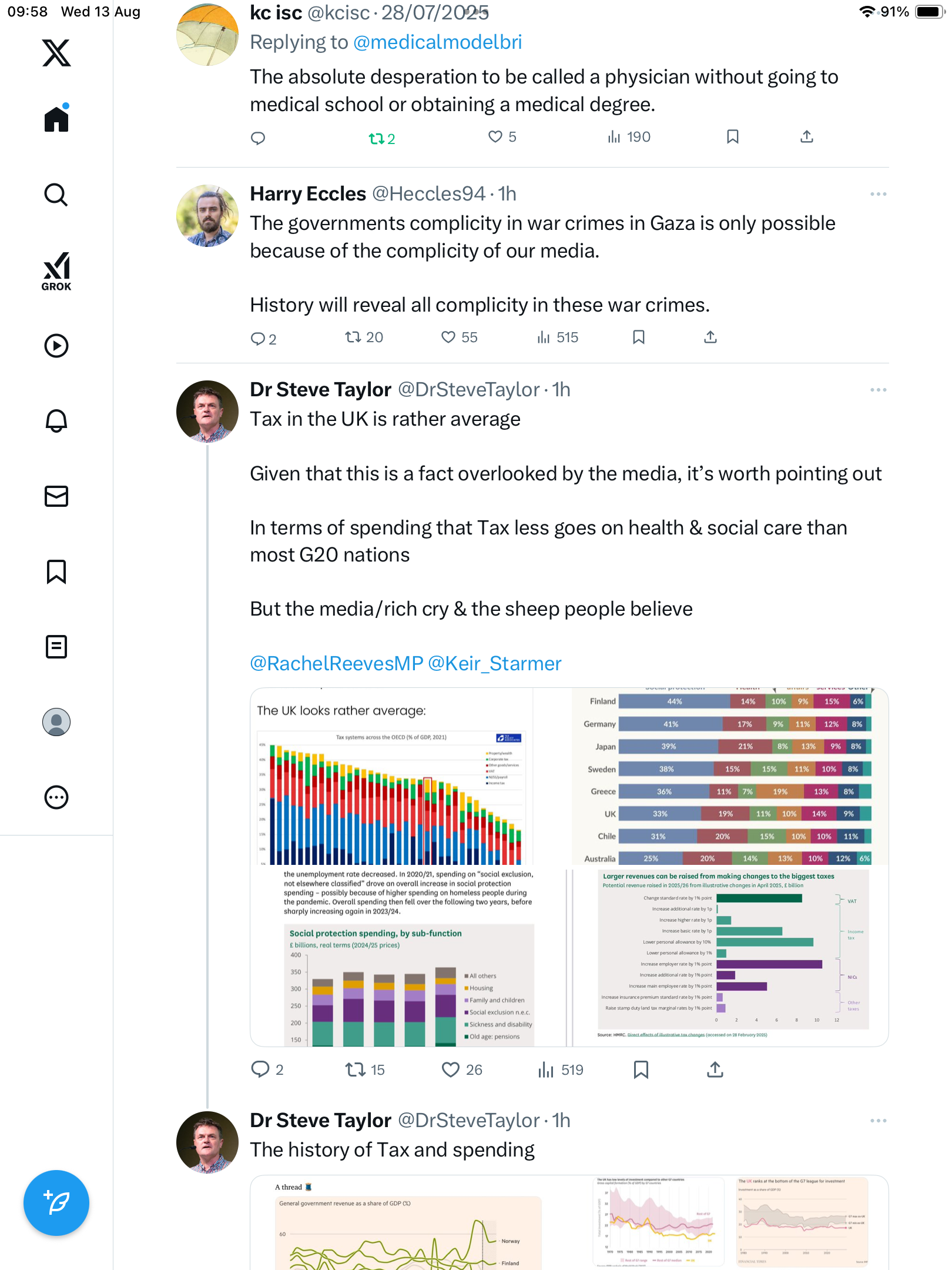Open the search page
Image resolution: width=952 pixels, height=1270 pixels.
coord(56,195)
